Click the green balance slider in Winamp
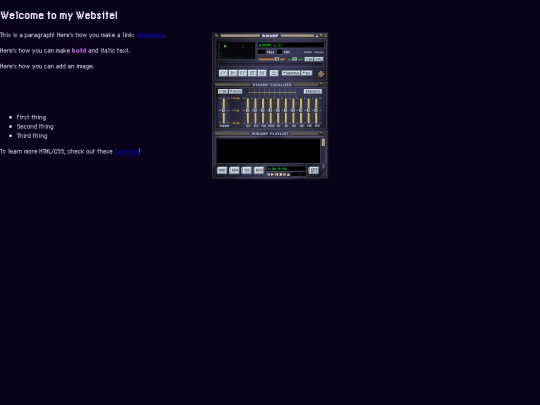Image resolution: width=540 pixels, height=405 pixels. pyautogui.click(x=295, y=59)
